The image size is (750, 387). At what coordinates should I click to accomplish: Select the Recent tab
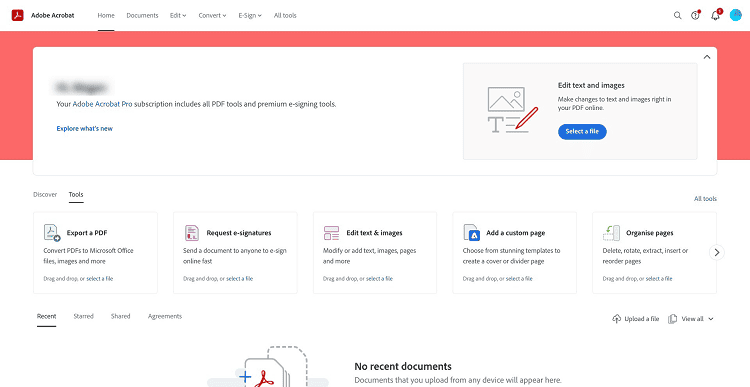[x=46, y=316]
